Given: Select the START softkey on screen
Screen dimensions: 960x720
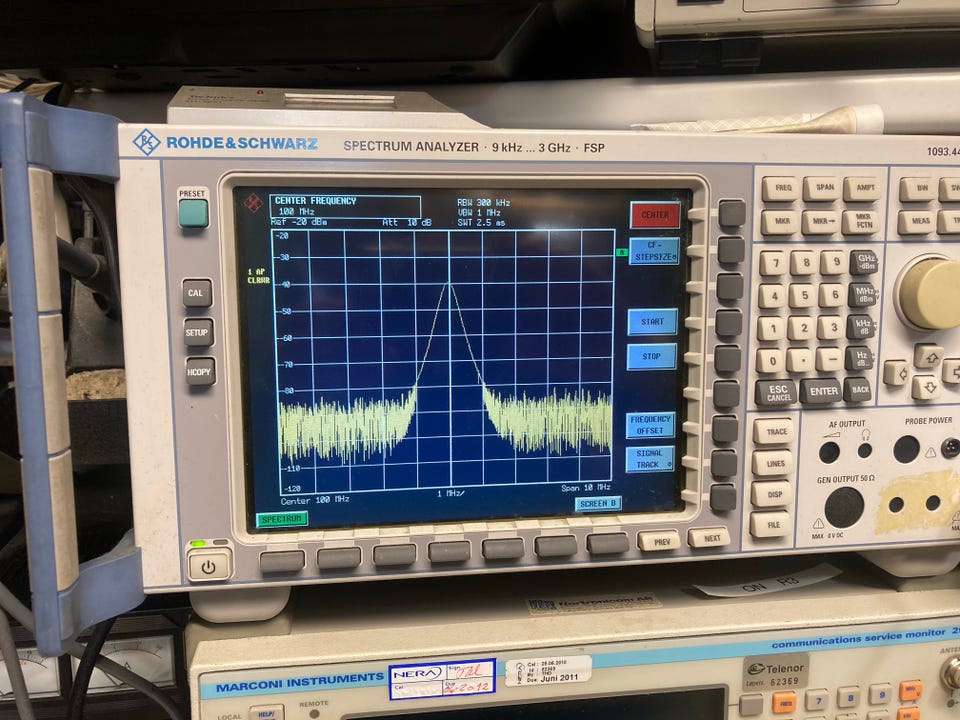Looking at the screenshot, I should [x=652, y=321].
